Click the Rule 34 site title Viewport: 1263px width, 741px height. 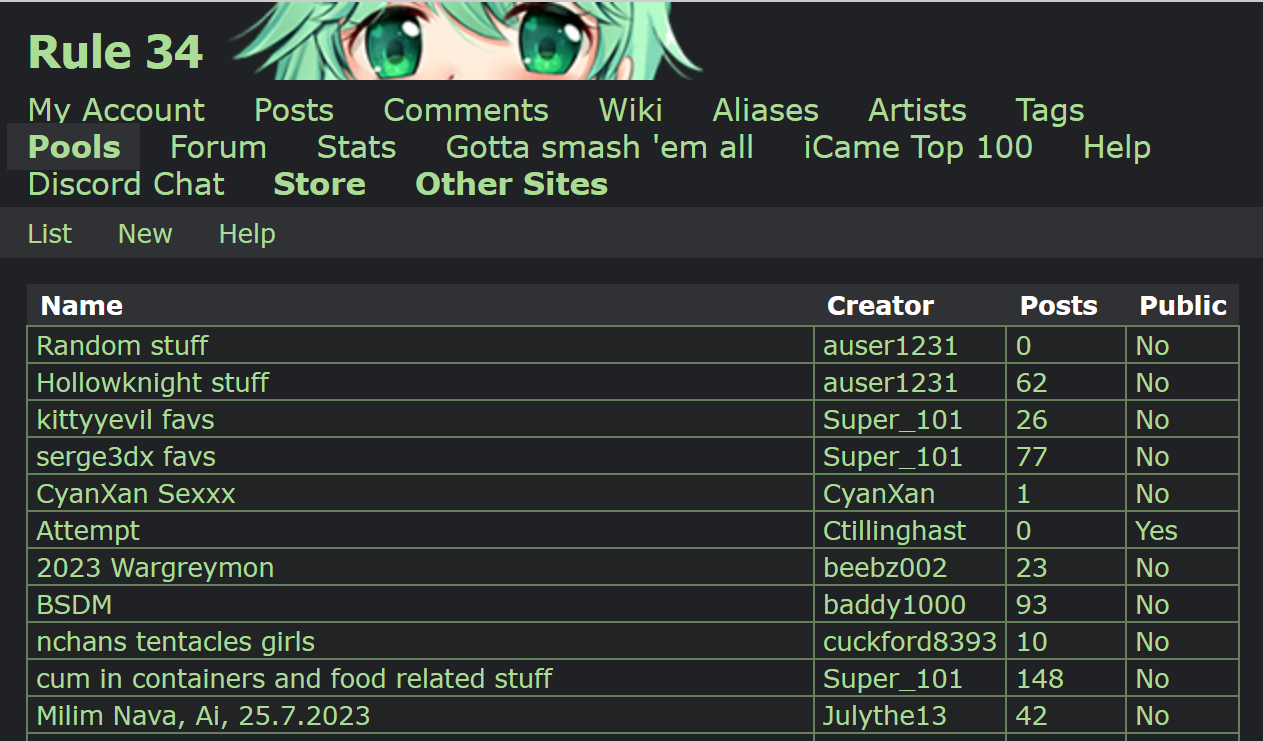click(x=115, y=52)
